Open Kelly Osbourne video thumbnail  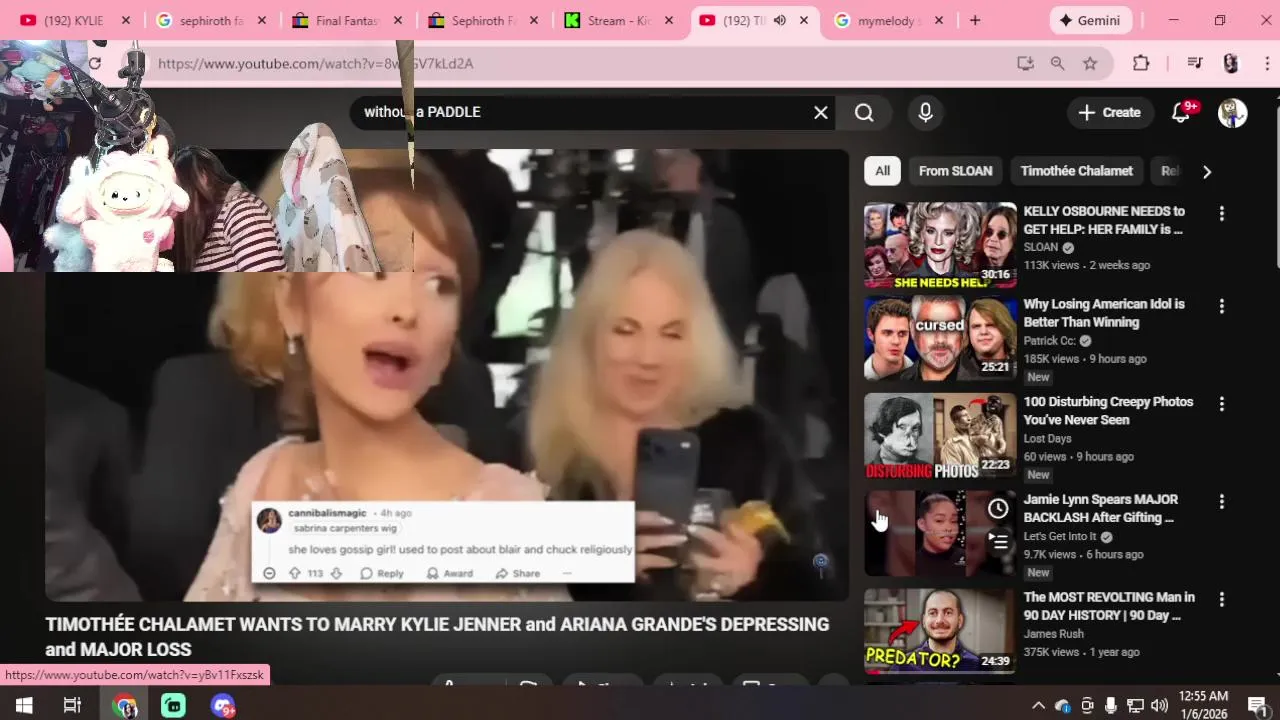pos(940,246)
